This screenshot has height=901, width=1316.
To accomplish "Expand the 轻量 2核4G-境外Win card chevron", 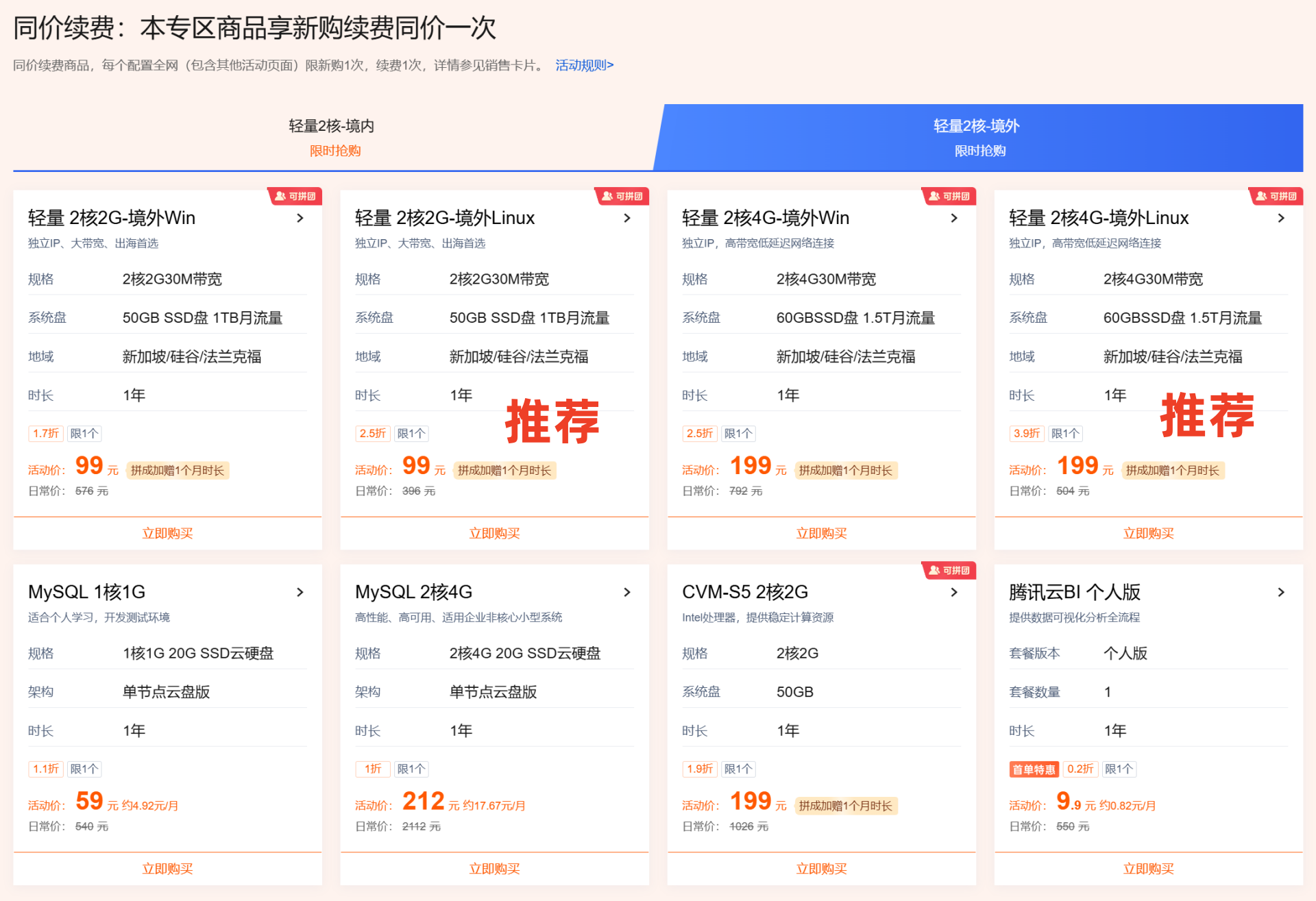I will [954, 218].
